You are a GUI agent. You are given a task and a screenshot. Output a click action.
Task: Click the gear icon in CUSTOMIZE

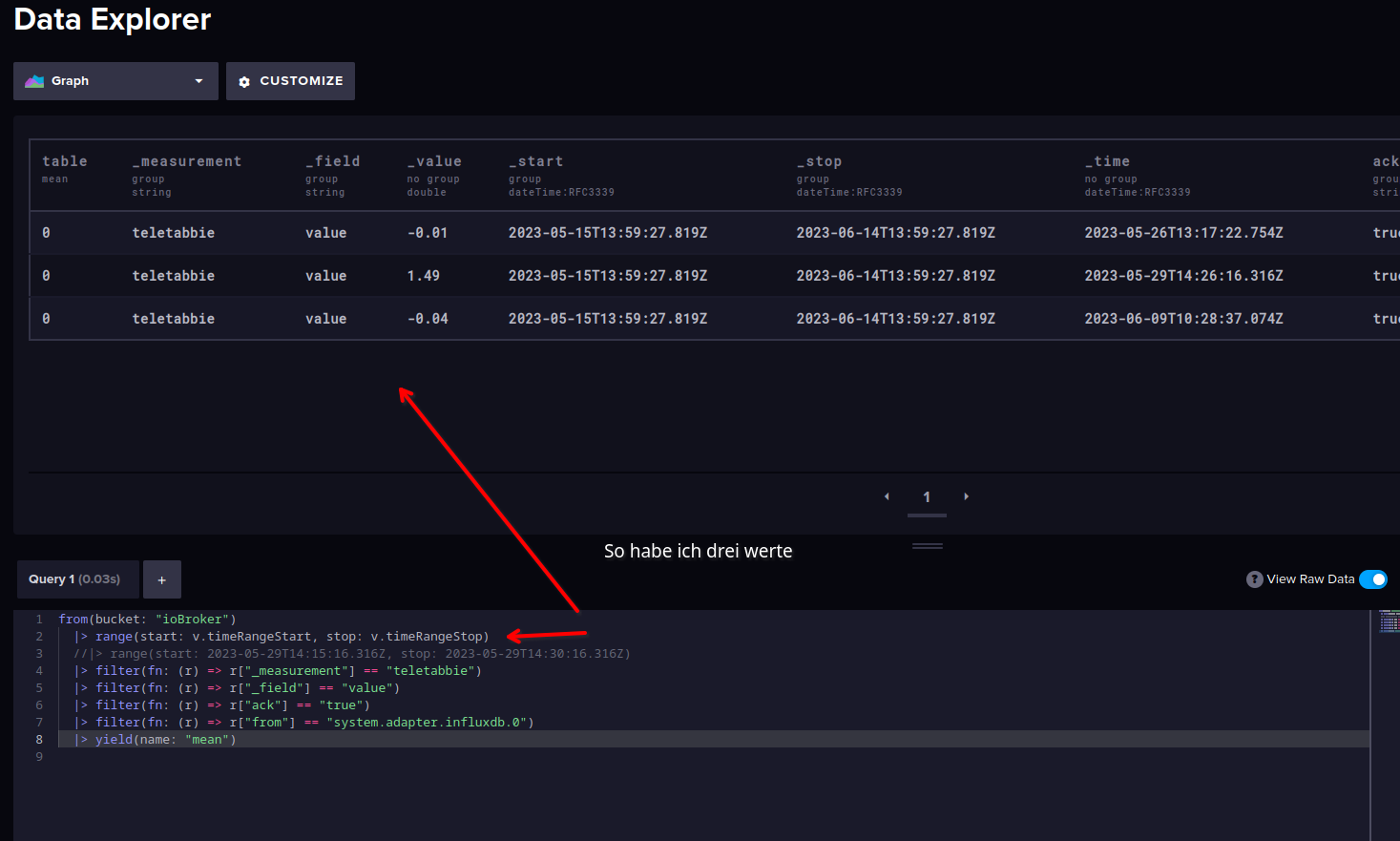click(244, 82)
